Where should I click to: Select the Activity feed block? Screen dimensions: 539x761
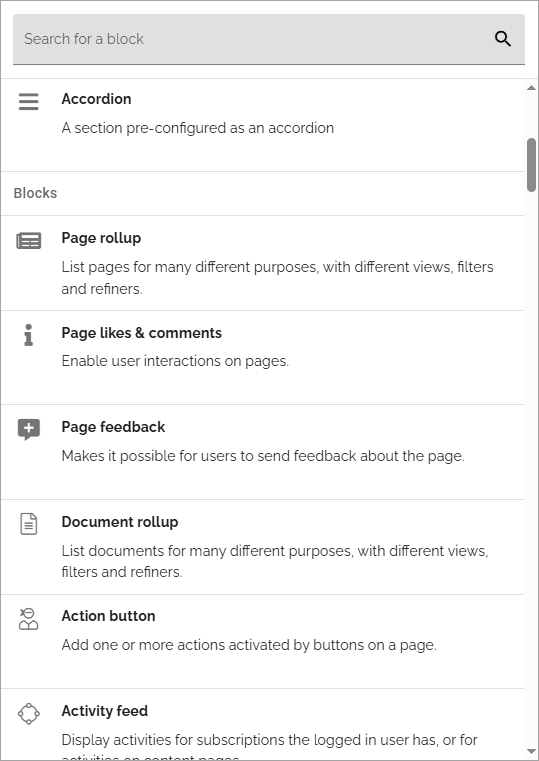[x=262, y=725]
